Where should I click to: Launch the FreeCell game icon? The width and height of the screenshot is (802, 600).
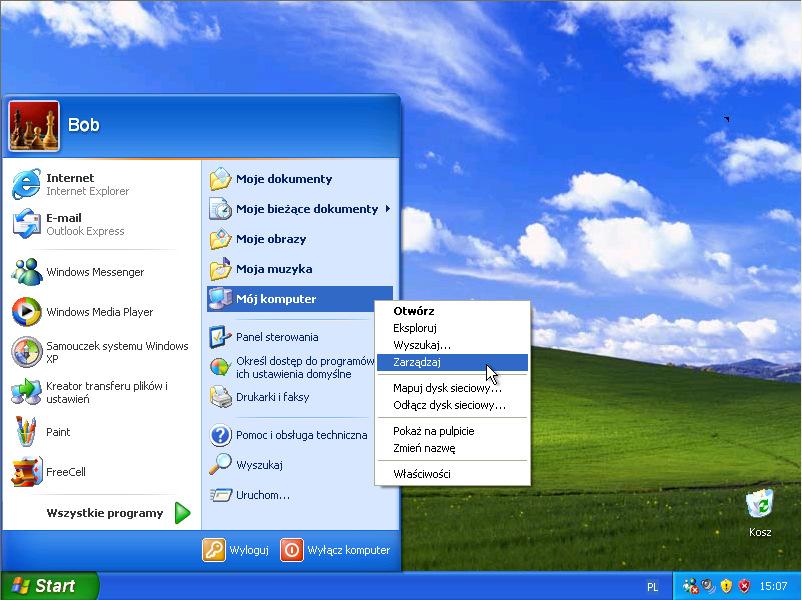[27, 472]
